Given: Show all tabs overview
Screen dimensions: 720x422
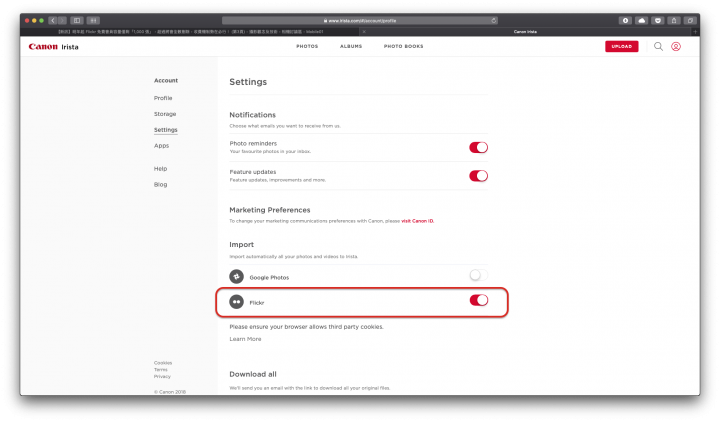Looking at the screenshot, I should pos(690,20).
